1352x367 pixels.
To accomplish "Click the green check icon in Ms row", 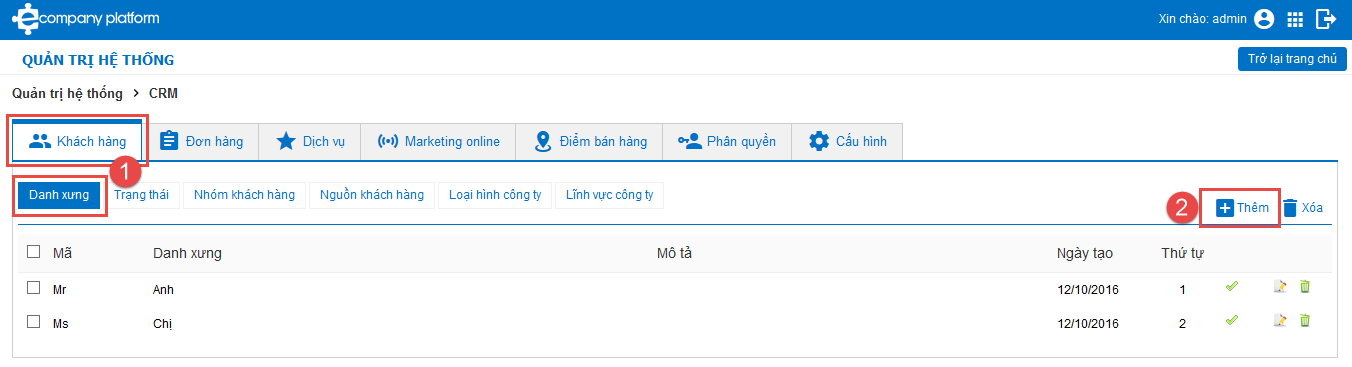I will pyautogui.click(x=1232, y=320).
